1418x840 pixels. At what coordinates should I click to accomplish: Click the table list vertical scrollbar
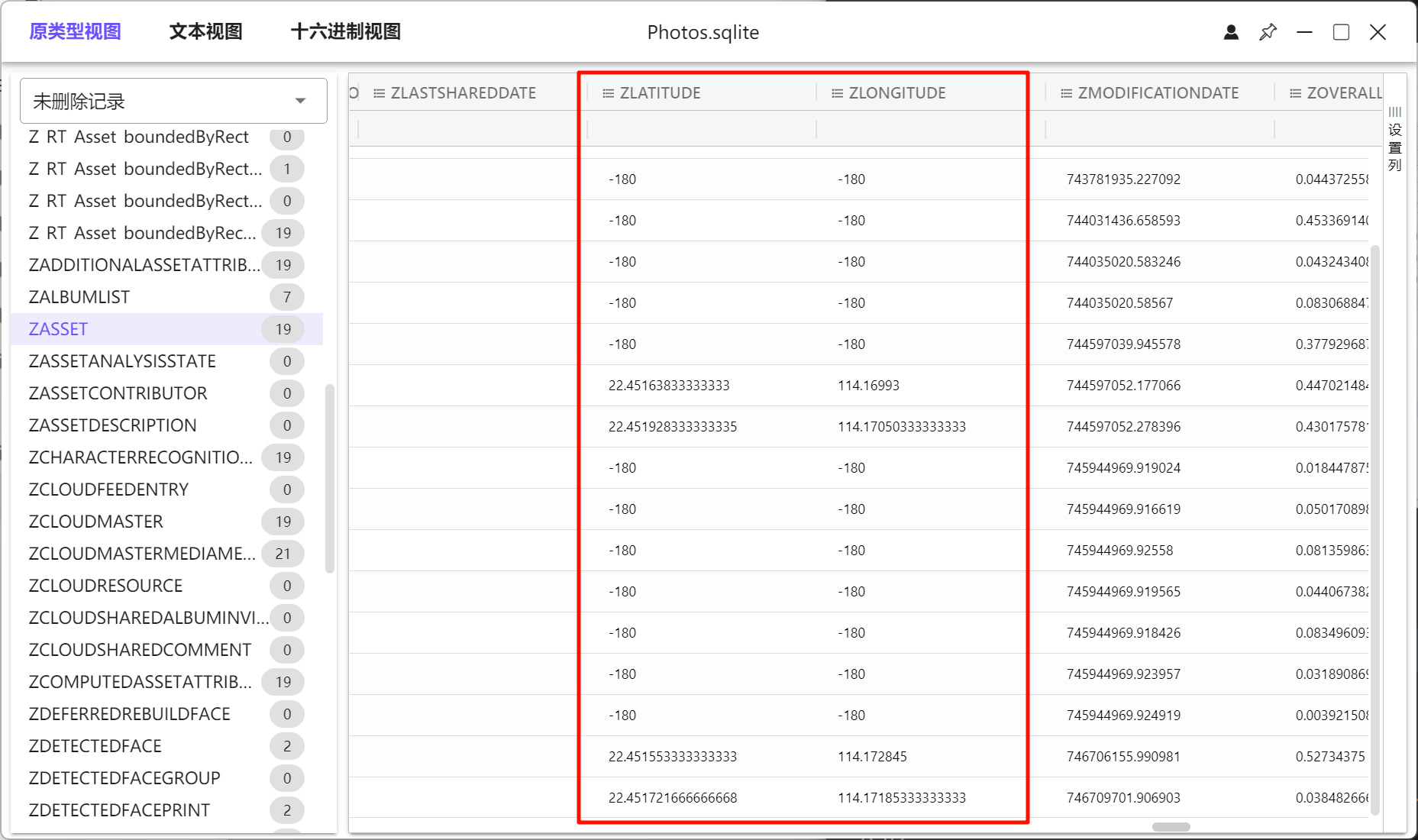click(x=330, y=477)
